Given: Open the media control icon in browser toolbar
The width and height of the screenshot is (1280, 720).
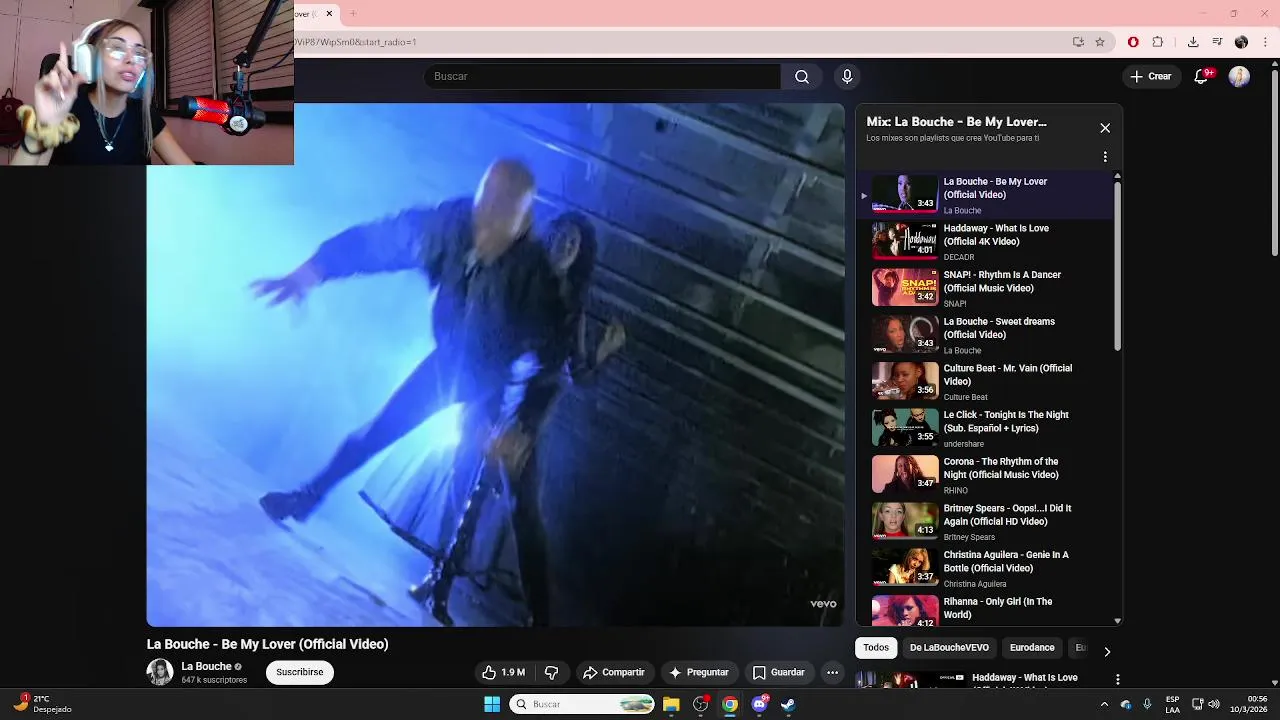Looking at the screenshot, I should tap(1217, 42).
